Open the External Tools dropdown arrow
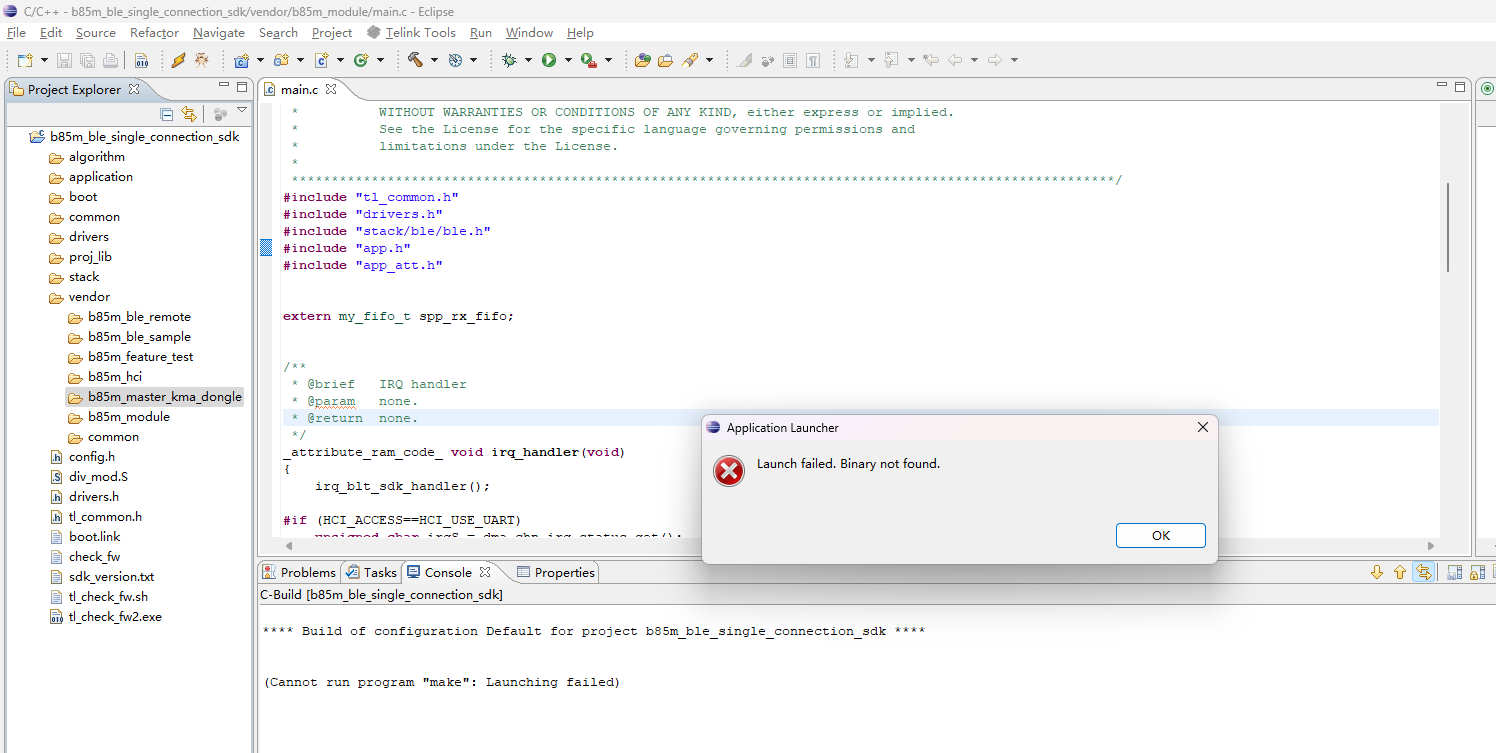Image resolution: width=1496 pixels, height=753 pixels. click(607, 60)
